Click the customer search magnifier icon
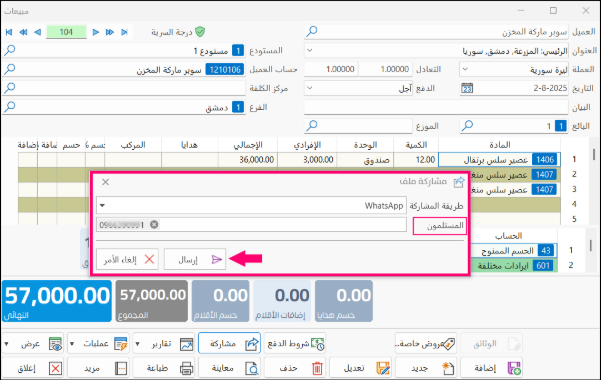 tap(312, 31)
